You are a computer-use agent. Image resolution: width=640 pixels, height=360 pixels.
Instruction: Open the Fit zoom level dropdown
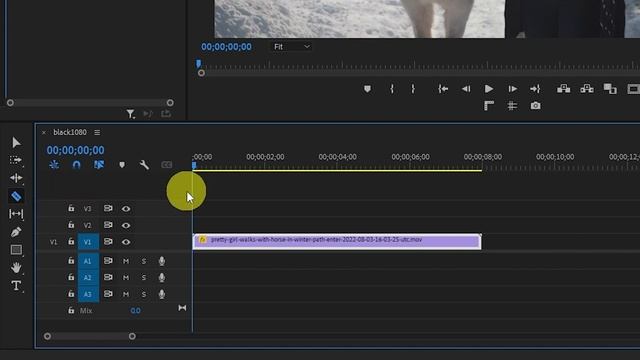[291, 47]
